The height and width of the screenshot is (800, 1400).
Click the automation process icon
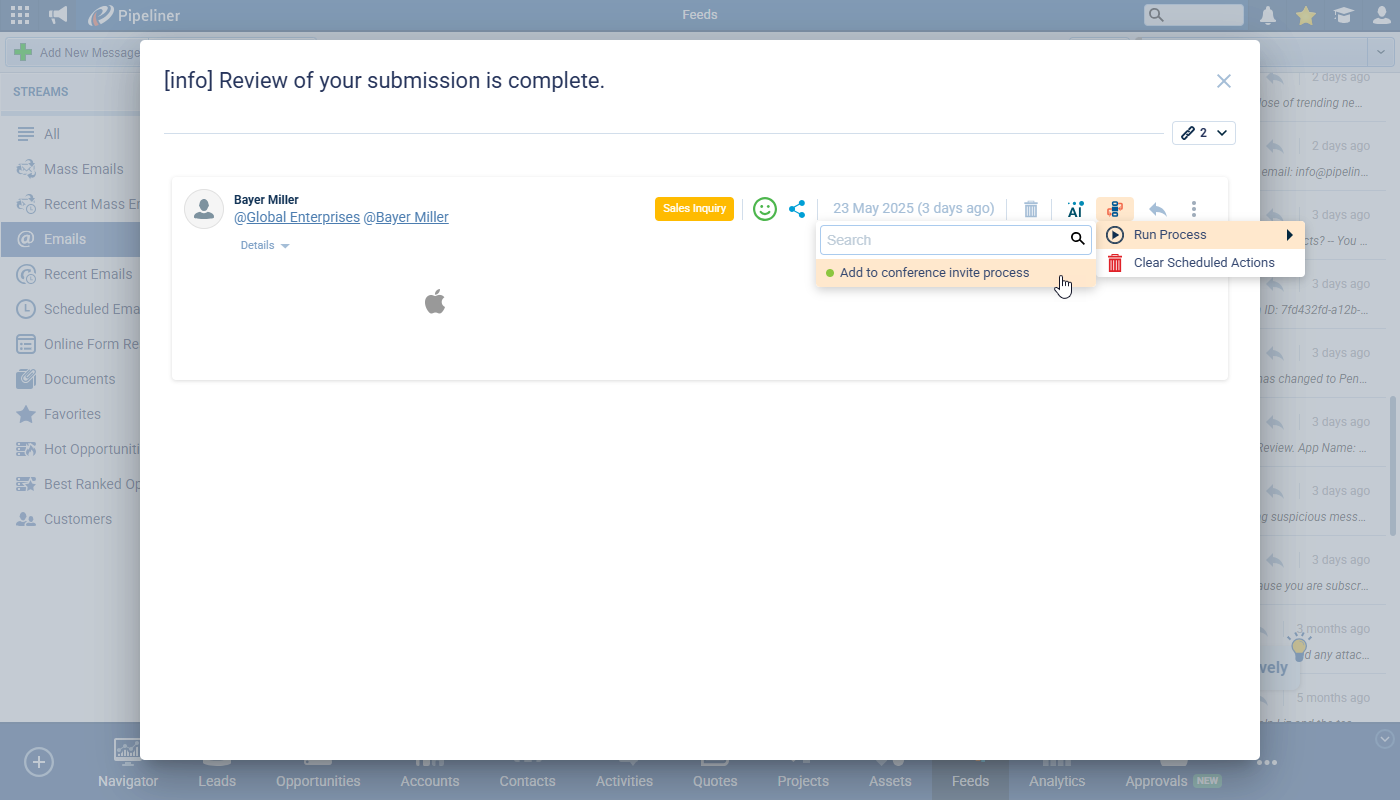click(1115, 209)
